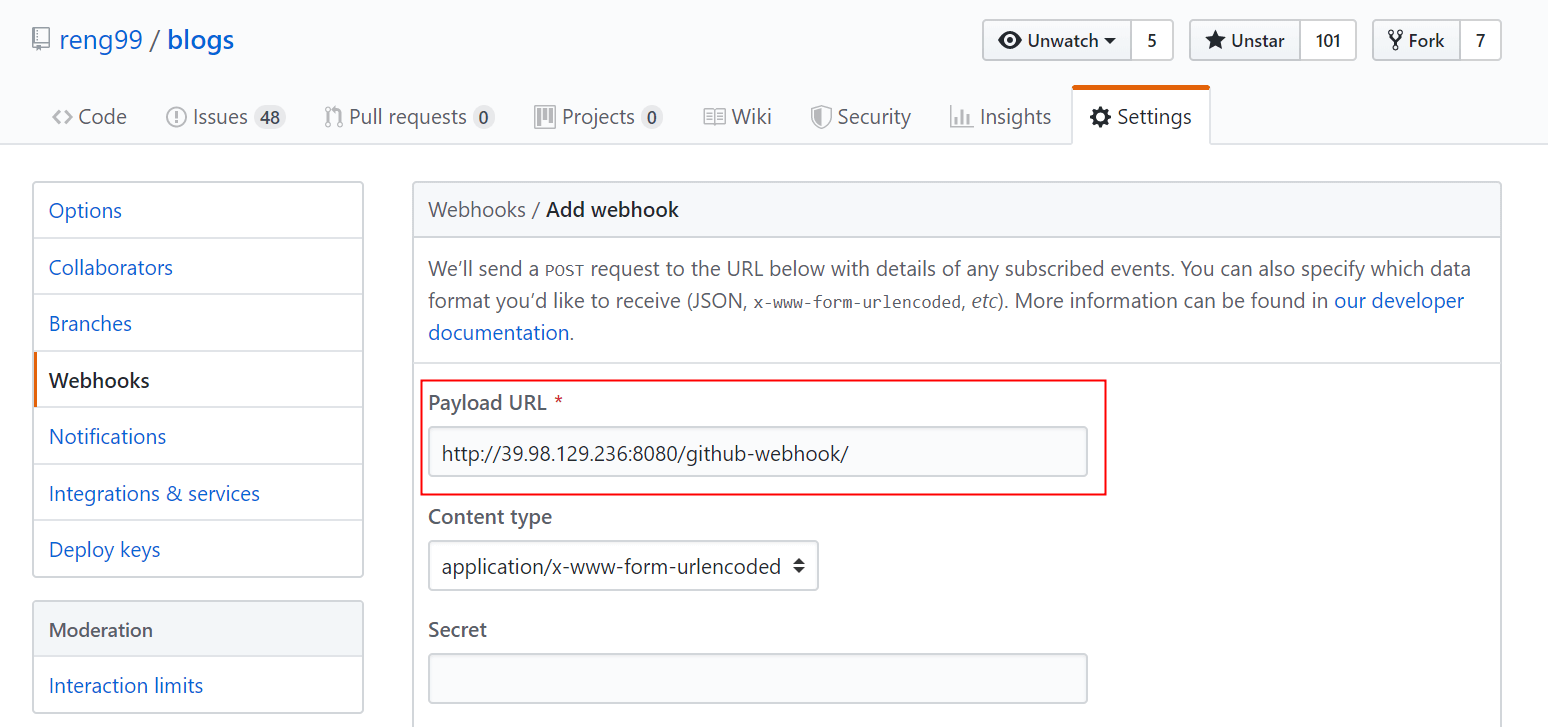Click the graph icon on the Insights tab
The image size is (1548, 727).
(x=961, y=117)
